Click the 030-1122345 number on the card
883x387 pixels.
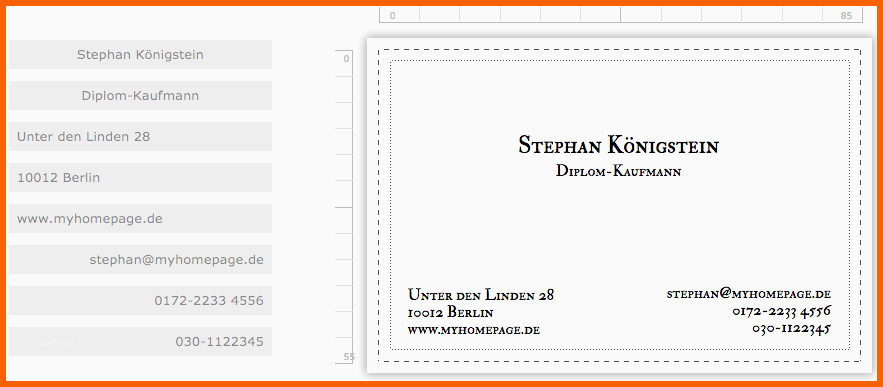point(791,329)
